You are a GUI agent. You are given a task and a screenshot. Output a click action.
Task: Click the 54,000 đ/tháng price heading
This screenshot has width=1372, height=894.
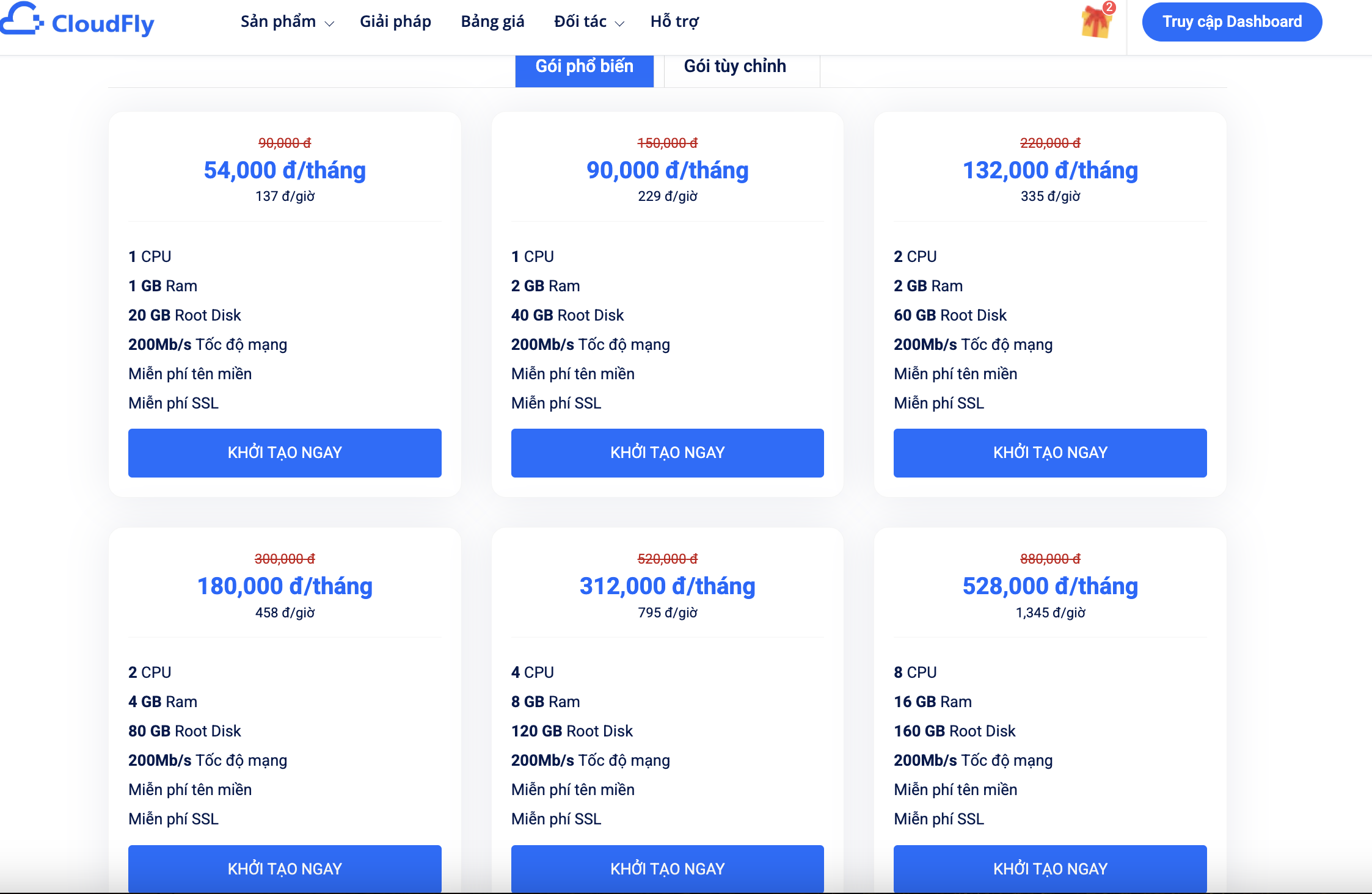[x=285, y=170]
